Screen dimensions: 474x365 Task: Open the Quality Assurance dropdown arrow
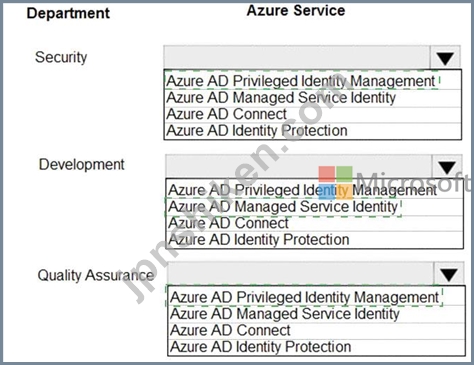pyautogui.click(x=449, y=274)
